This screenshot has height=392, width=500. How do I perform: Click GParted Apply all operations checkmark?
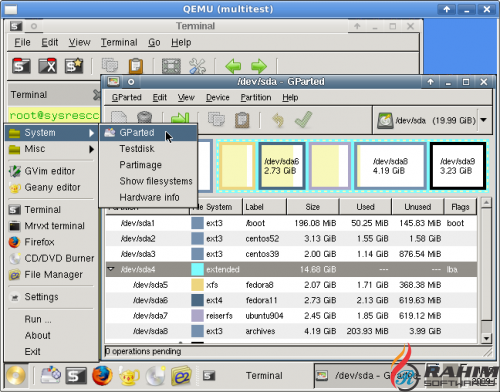304,119
